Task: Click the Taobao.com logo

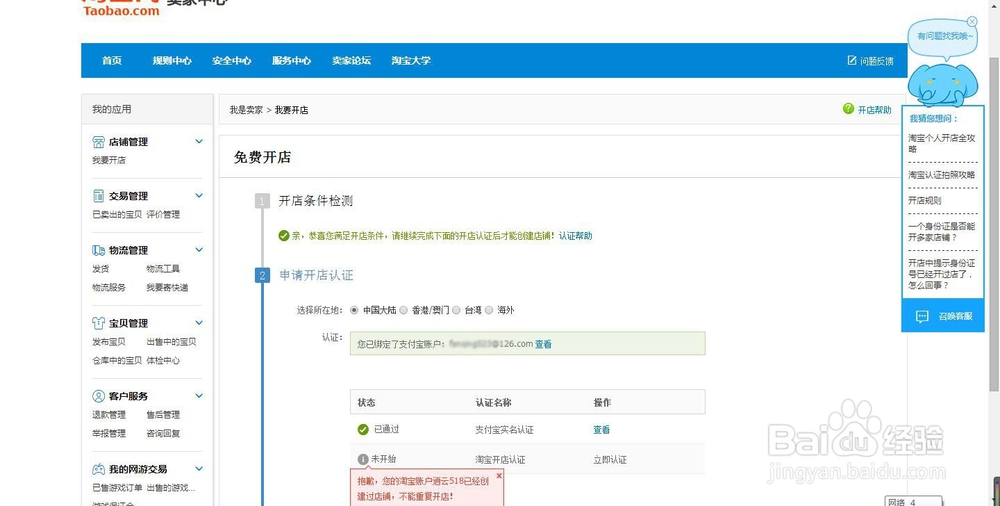Action: coord(121,8)
